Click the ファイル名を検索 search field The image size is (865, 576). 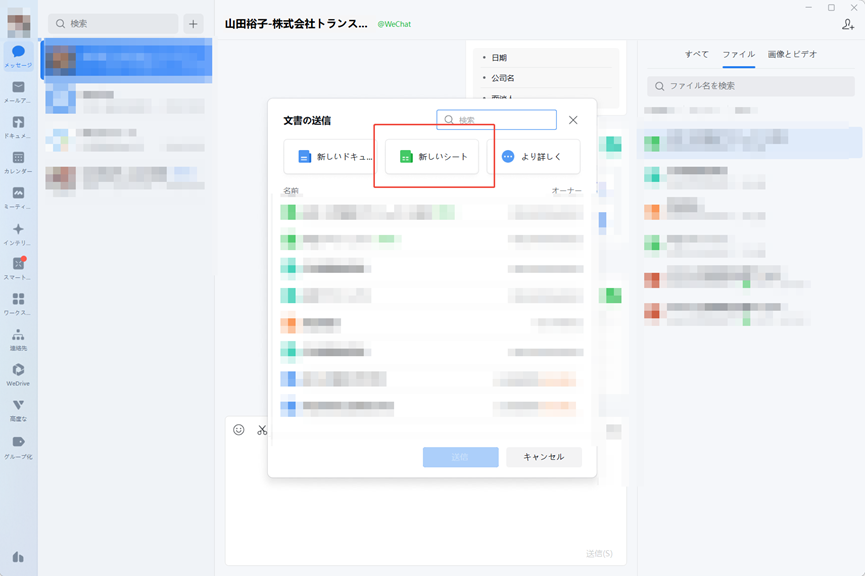751,86
